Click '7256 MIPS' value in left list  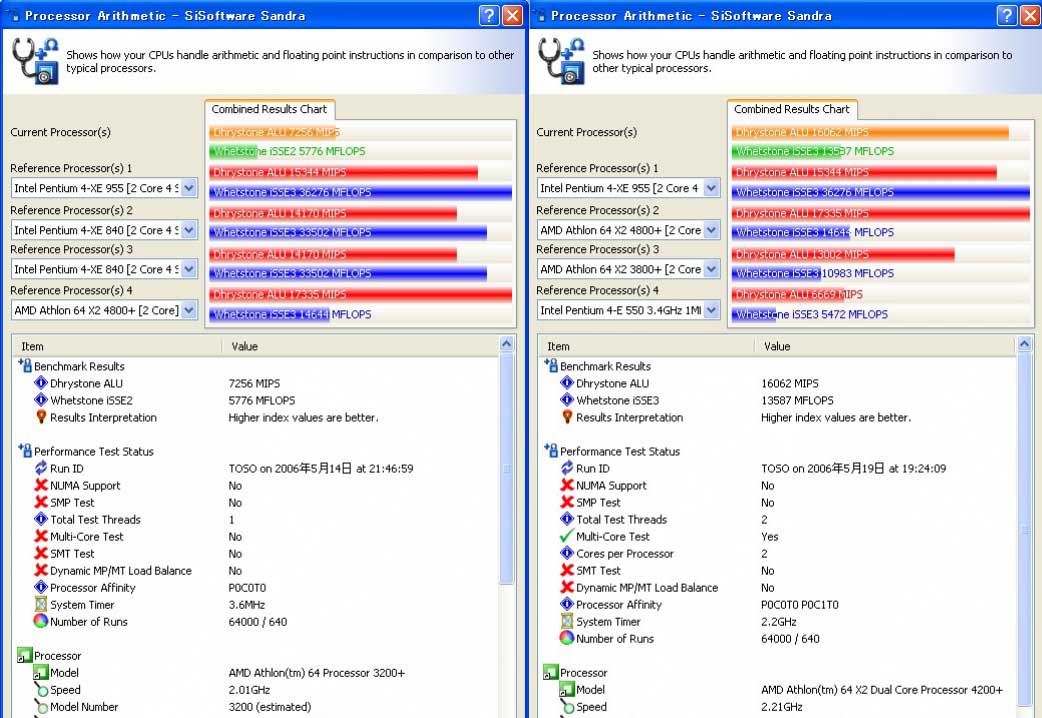pos(254,384)
